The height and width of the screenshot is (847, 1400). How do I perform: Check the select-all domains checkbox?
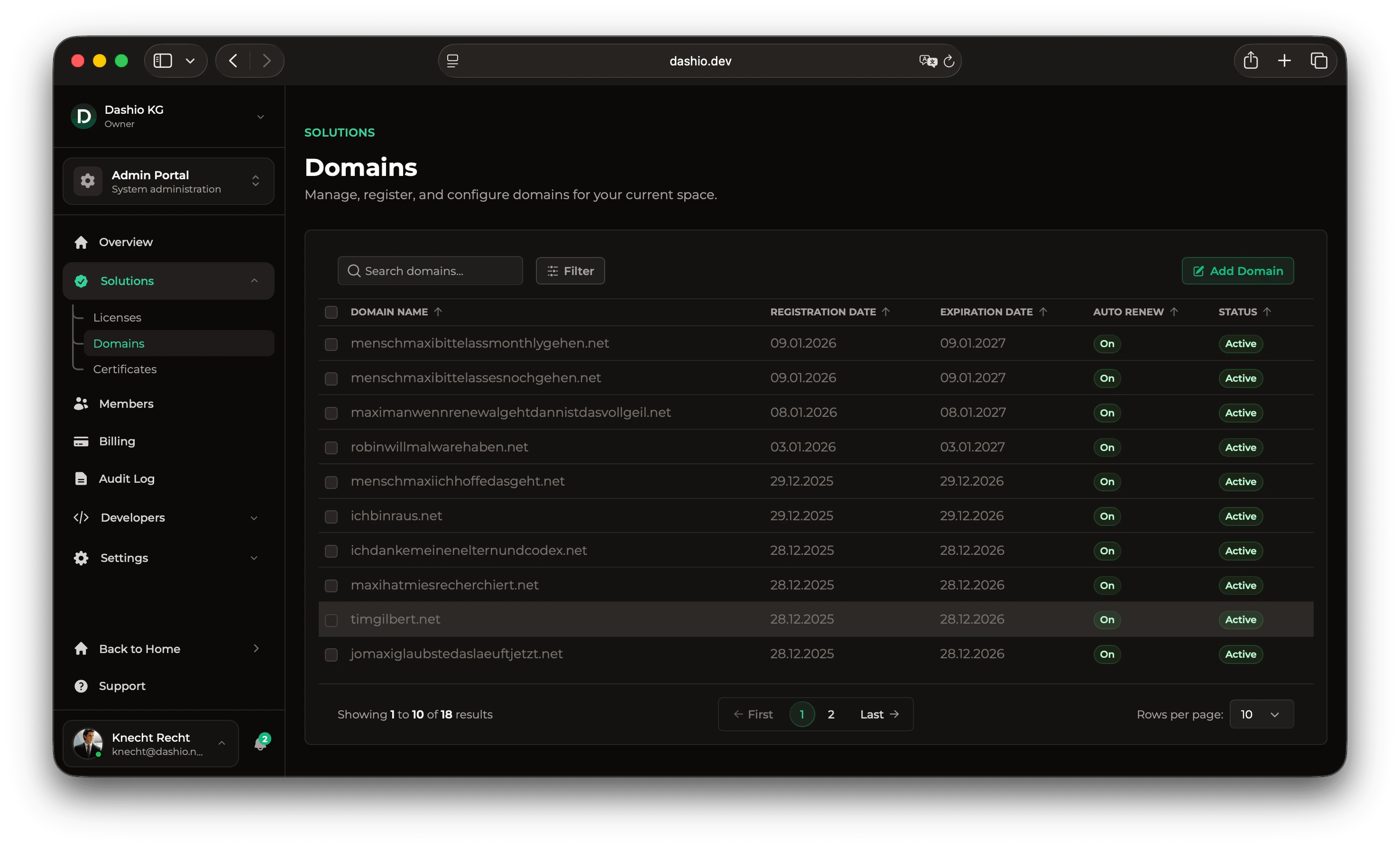tap(331, 312)
